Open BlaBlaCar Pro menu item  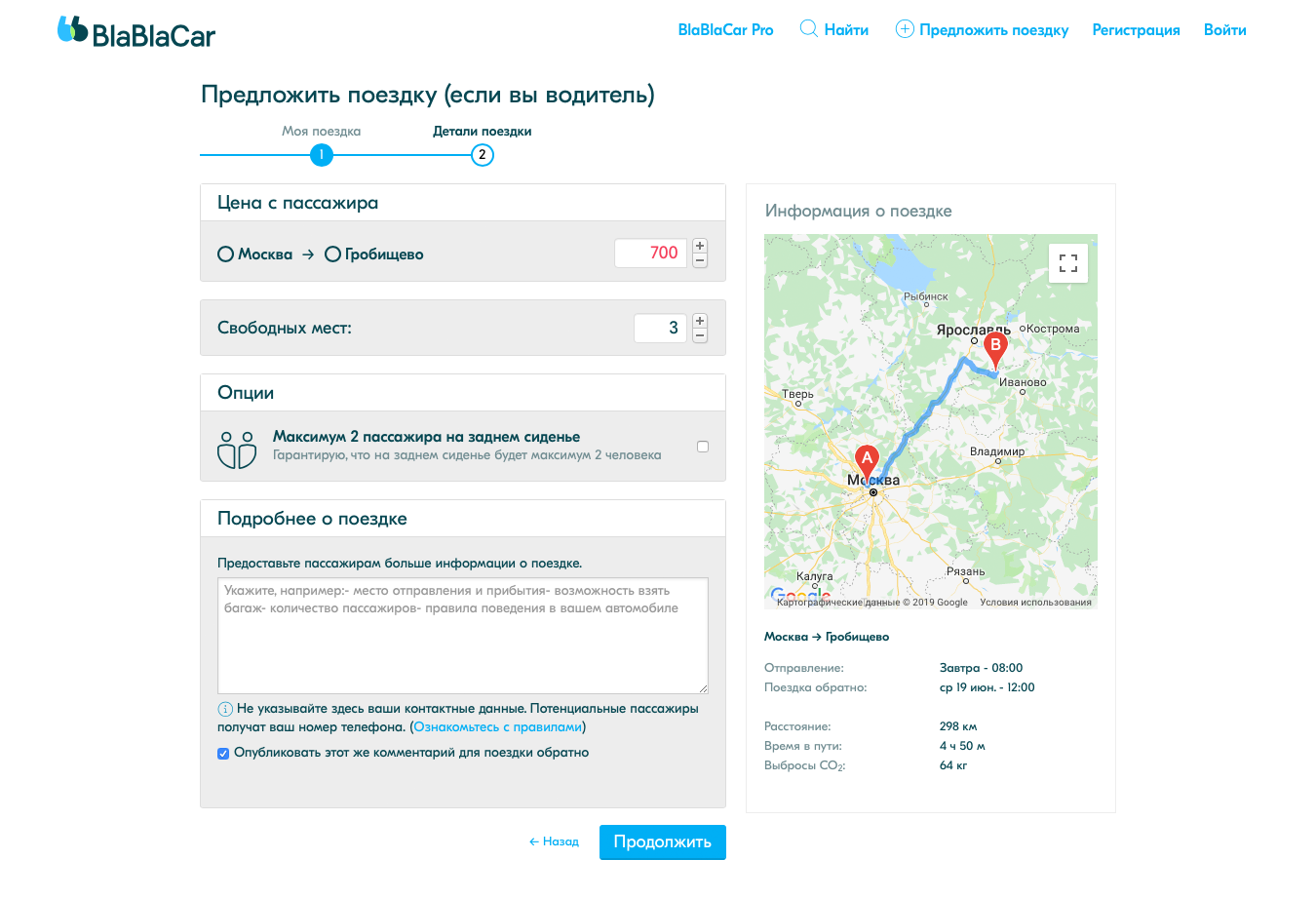pyautogui.click(x=725, y=29)
